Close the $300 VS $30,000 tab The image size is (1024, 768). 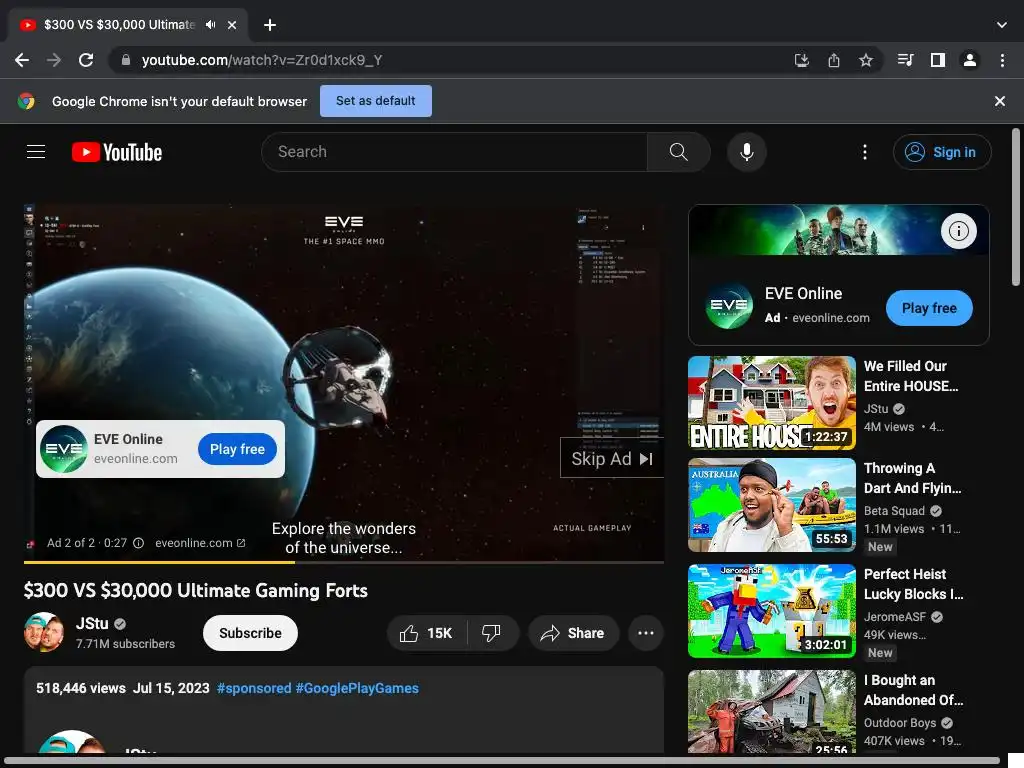232,25
